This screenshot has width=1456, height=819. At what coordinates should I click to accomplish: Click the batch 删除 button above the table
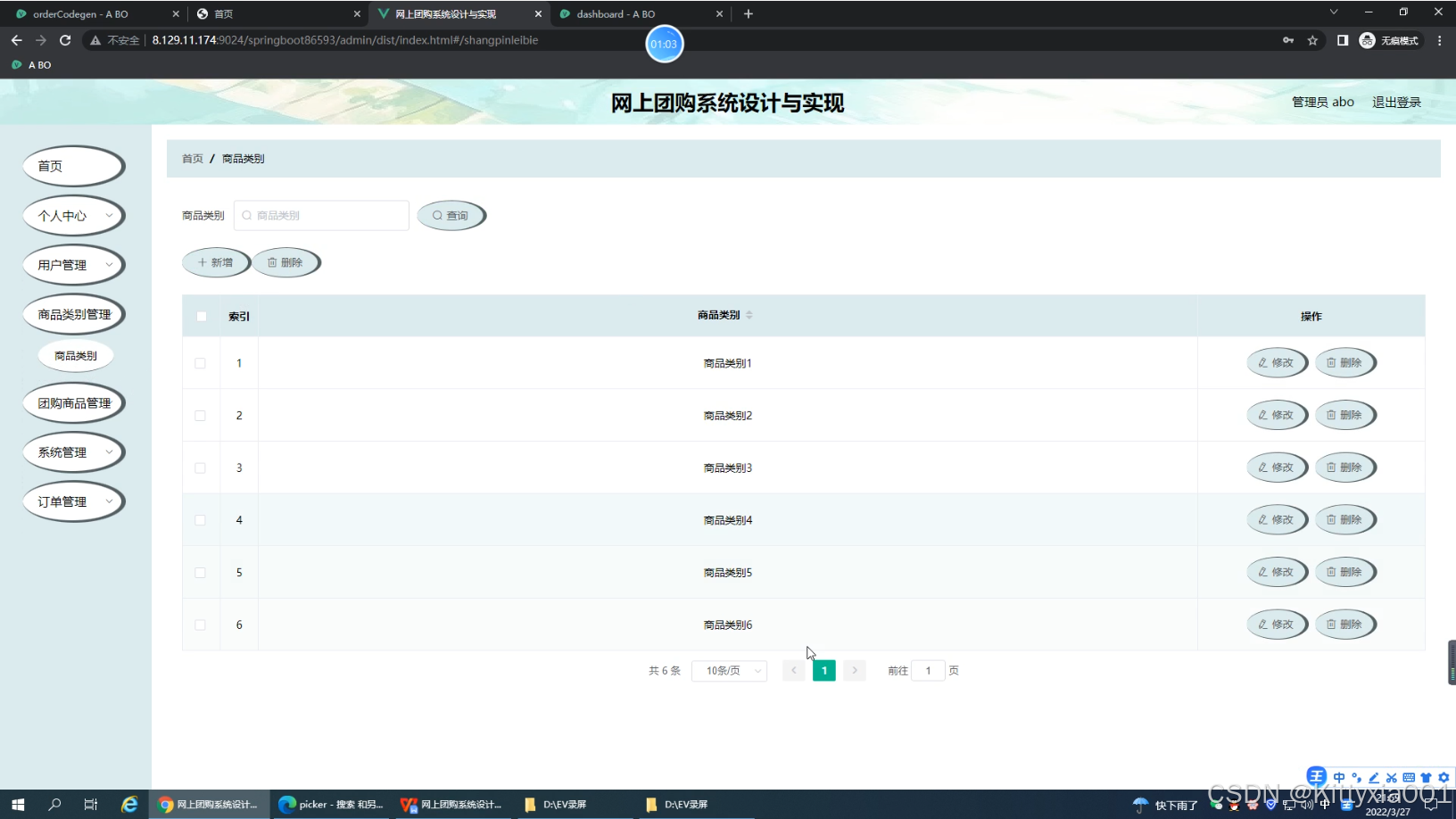(286, 262)
